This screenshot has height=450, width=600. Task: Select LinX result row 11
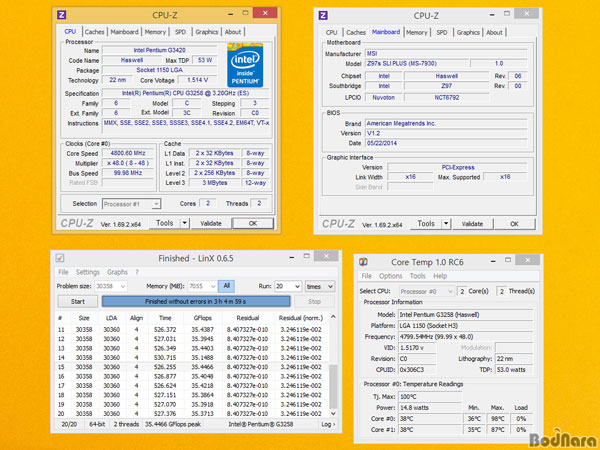click(x=192, y=329)
